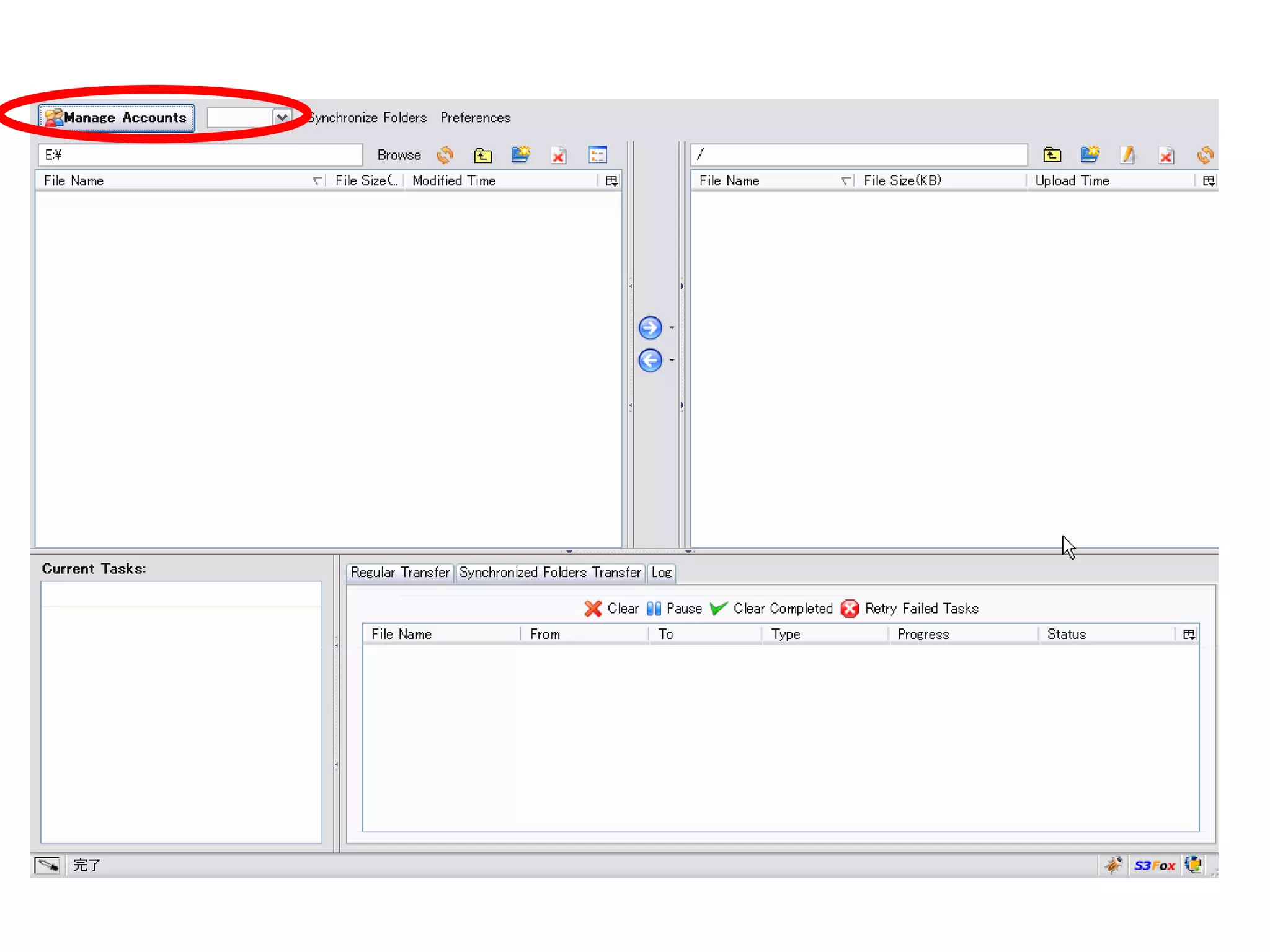Click the local path field showing E:¥
Viewport: 1270px width, 952px height.
coord(200,155)
